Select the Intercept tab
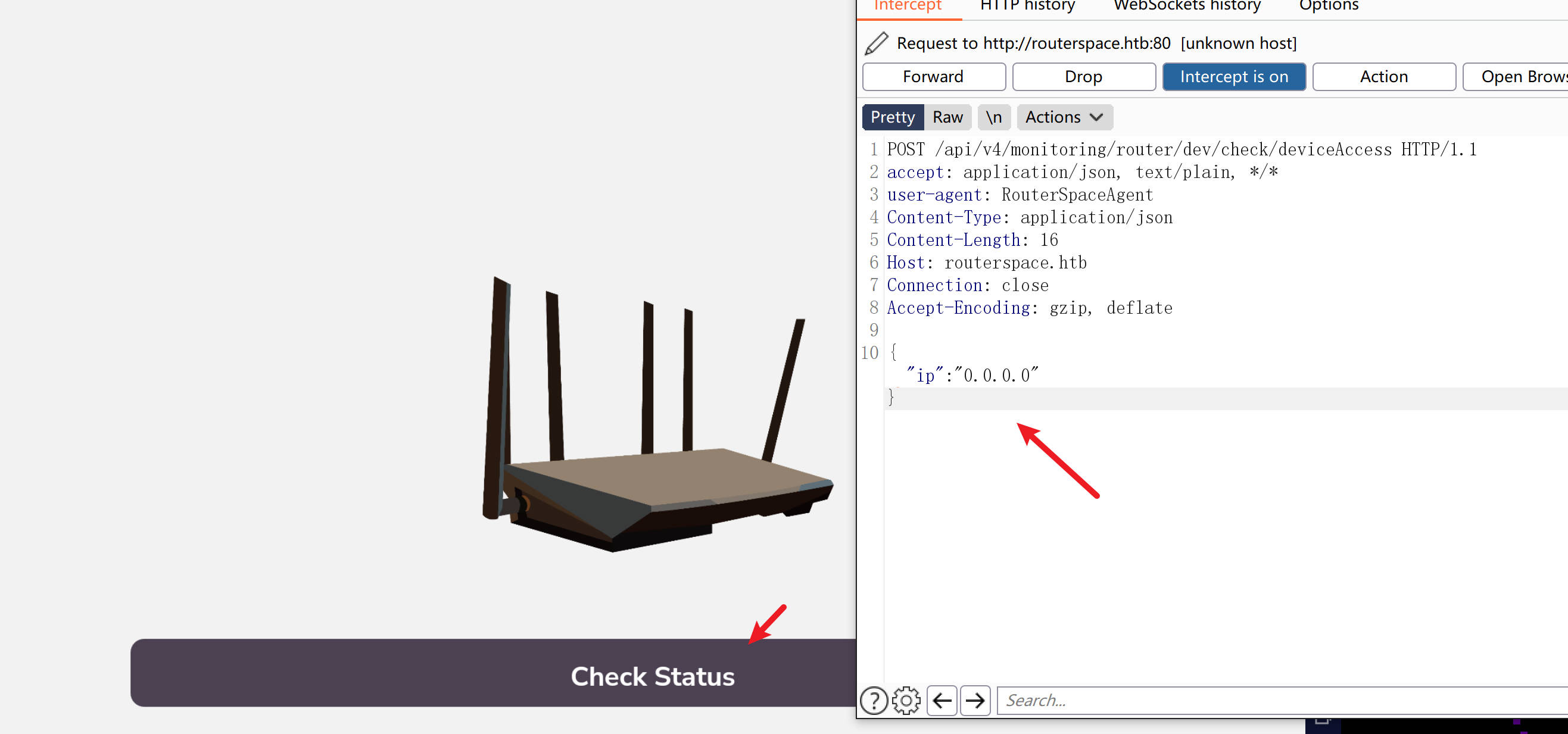Viewport: 1568px width, 734px height. 908,6
